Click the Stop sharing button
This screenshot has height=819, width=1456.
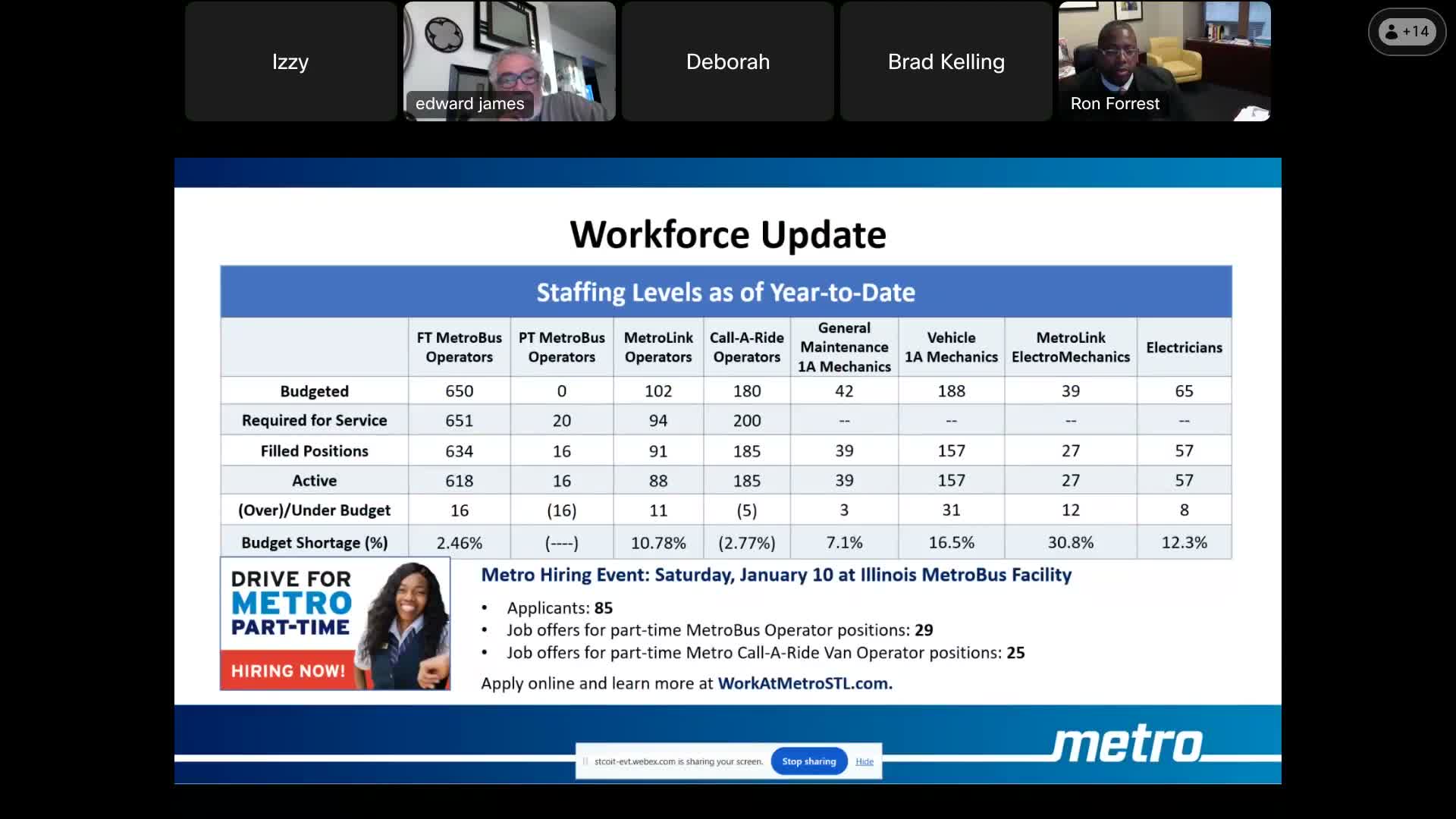(808, 761)
